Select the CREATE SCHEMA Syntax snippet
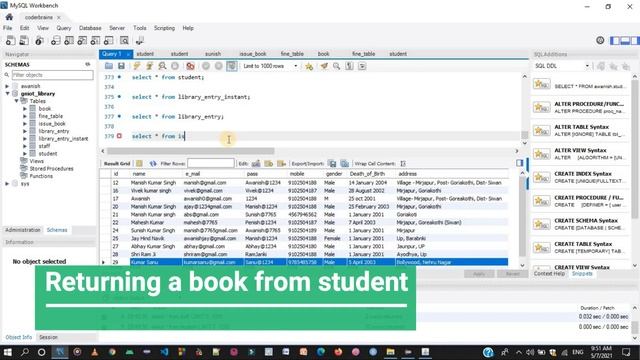 click(581, 224)
